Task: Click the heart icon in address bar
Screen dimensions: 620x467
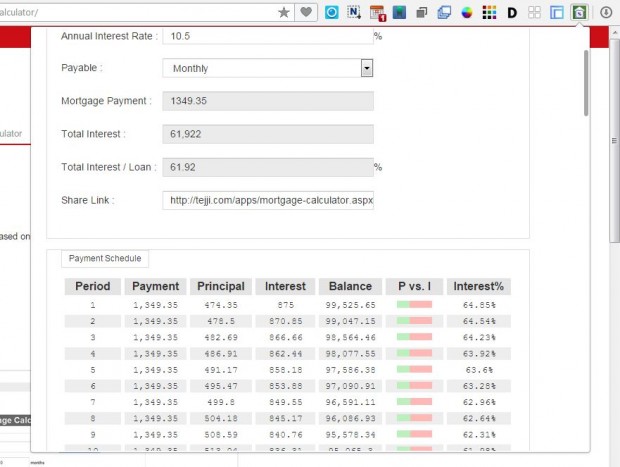Action: [306, 12]
